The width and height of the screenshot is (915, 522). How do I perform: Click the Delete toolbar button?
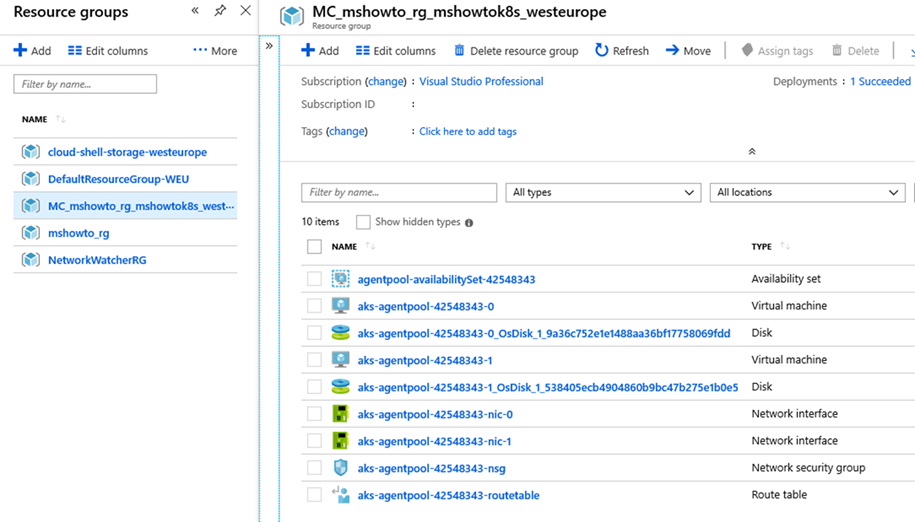coord(855,51)
